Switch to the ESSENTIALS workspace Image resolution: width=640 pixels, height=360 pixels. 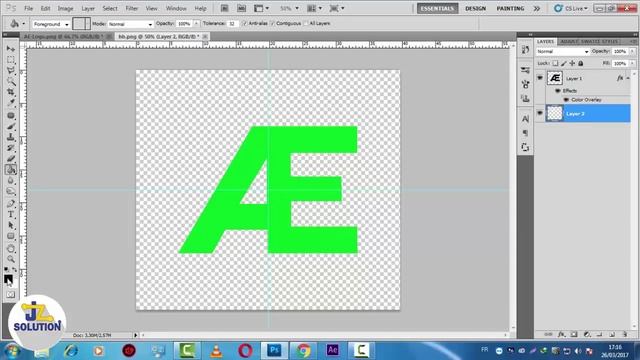tap(437, 8)
